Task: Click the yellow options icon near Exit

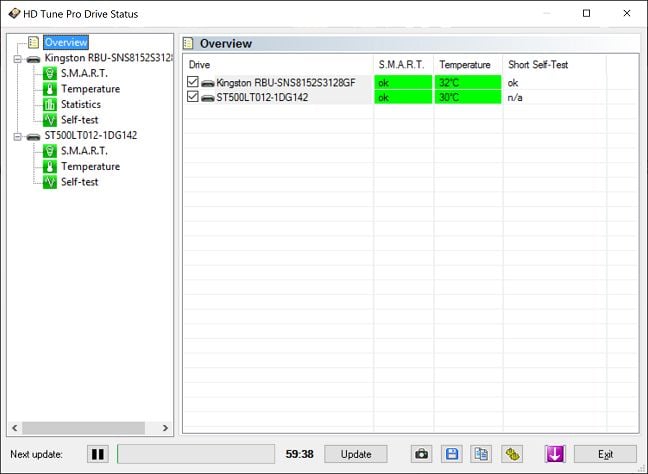Action: [x=512, y=454]
